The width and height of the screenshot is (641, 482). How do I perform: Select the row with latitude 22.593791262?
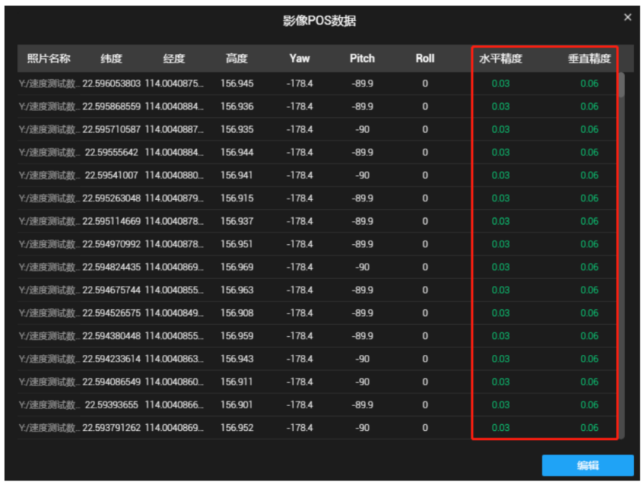click(x=111, y=428)
